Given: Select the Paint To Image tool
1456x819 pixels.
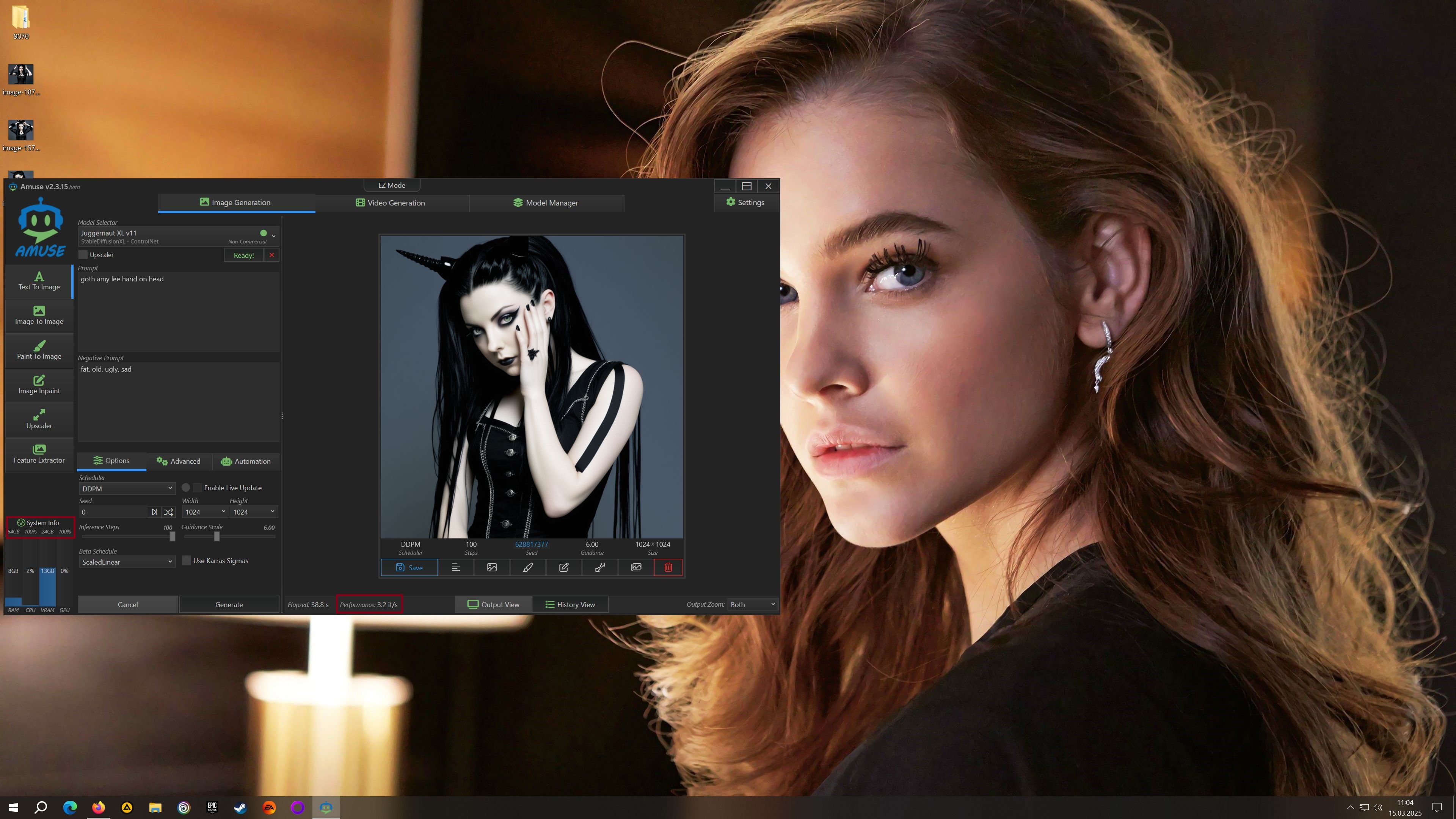Looking at the screenshot, I should pyautogui.click(x=39, y=350).
